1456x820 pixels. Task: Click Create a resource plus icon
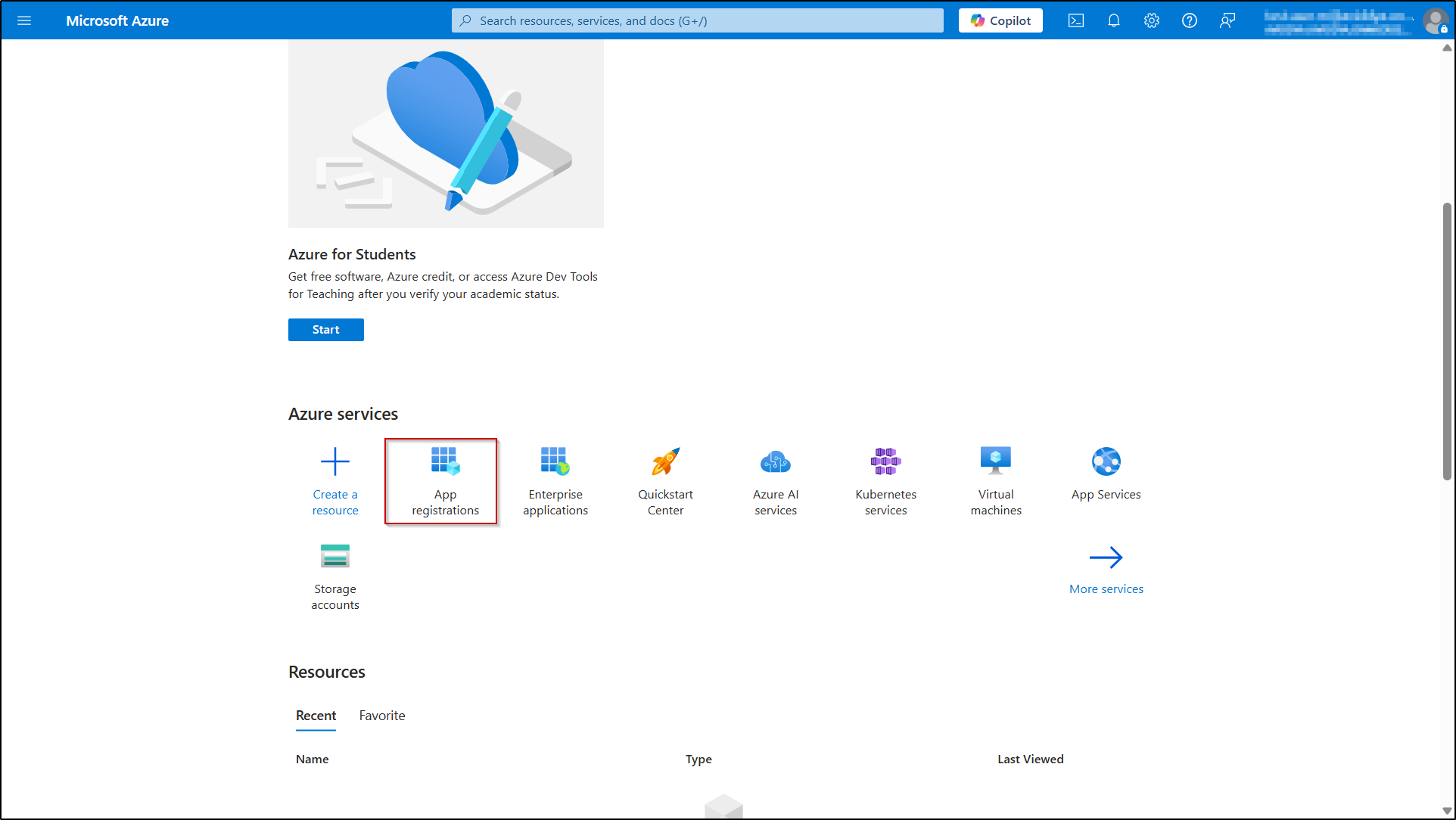tap(334, 461)
